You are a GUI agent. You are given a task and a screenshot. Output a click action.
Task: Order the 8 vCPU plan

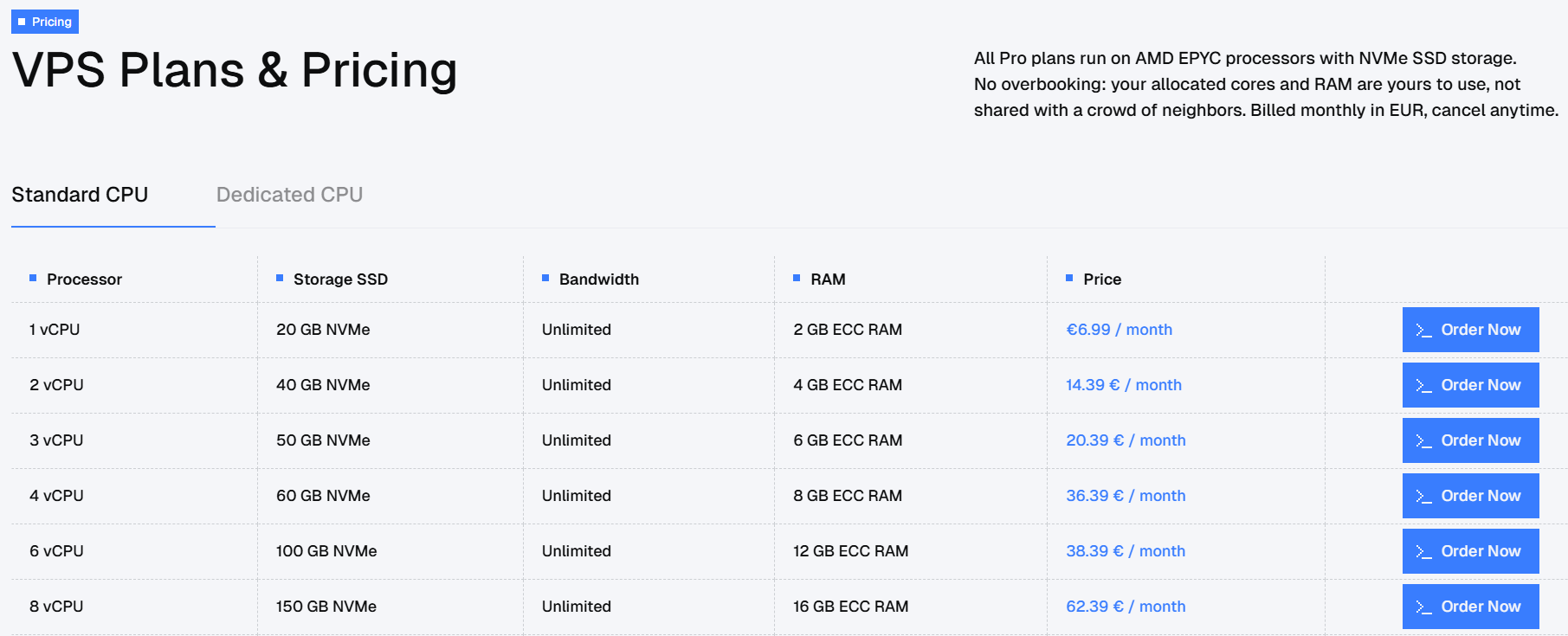point(1470,607)
